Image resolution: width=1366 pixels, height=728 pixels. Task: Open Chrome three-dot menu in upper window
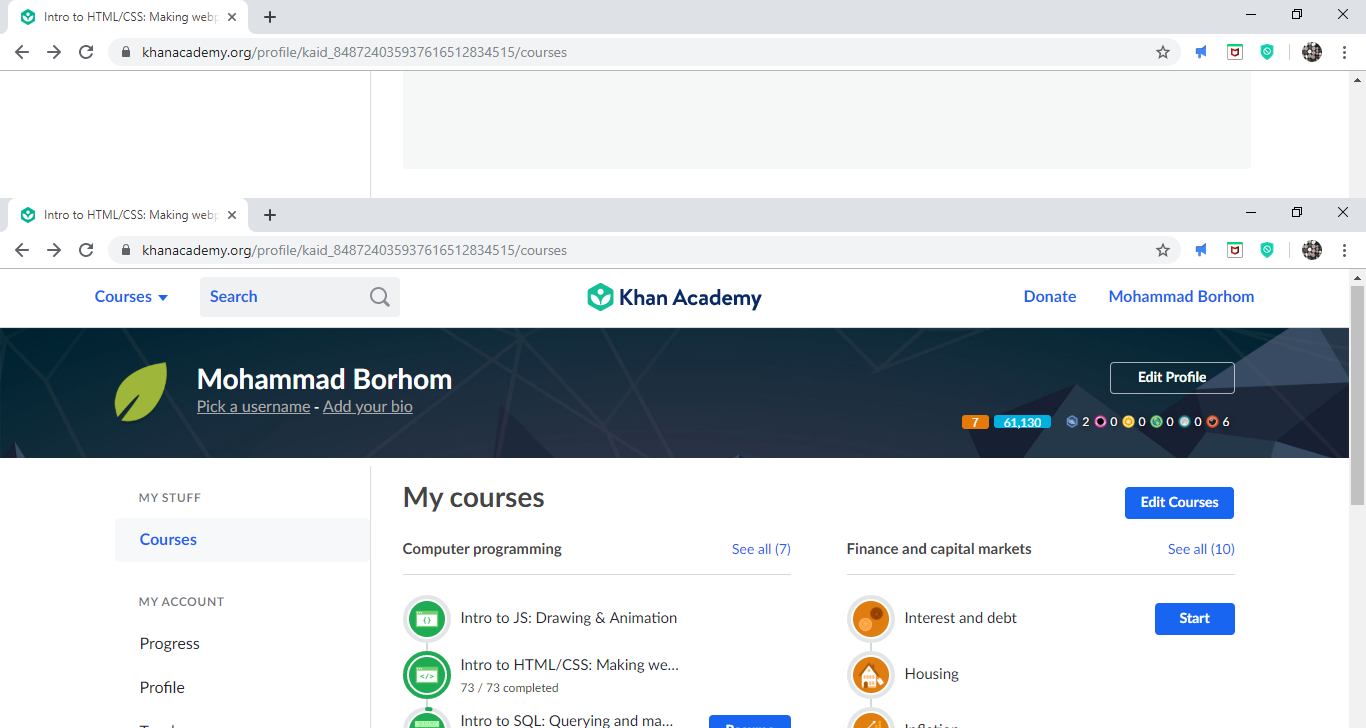pyautogui.click(x=1345, y=52)
